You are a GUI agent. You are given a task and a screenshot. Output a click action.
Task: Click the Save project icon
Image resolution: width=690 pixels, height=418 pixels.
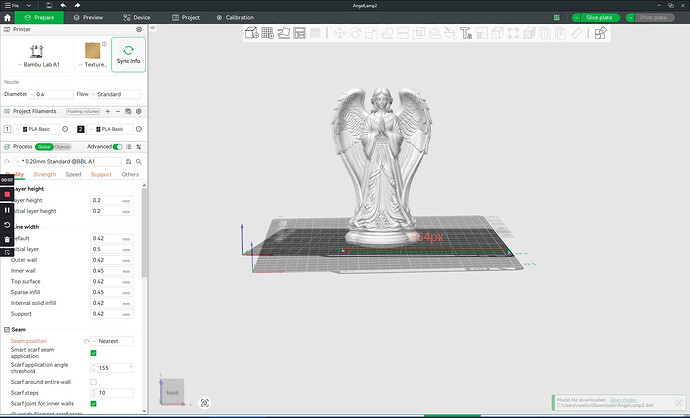(x=49, y=5)
